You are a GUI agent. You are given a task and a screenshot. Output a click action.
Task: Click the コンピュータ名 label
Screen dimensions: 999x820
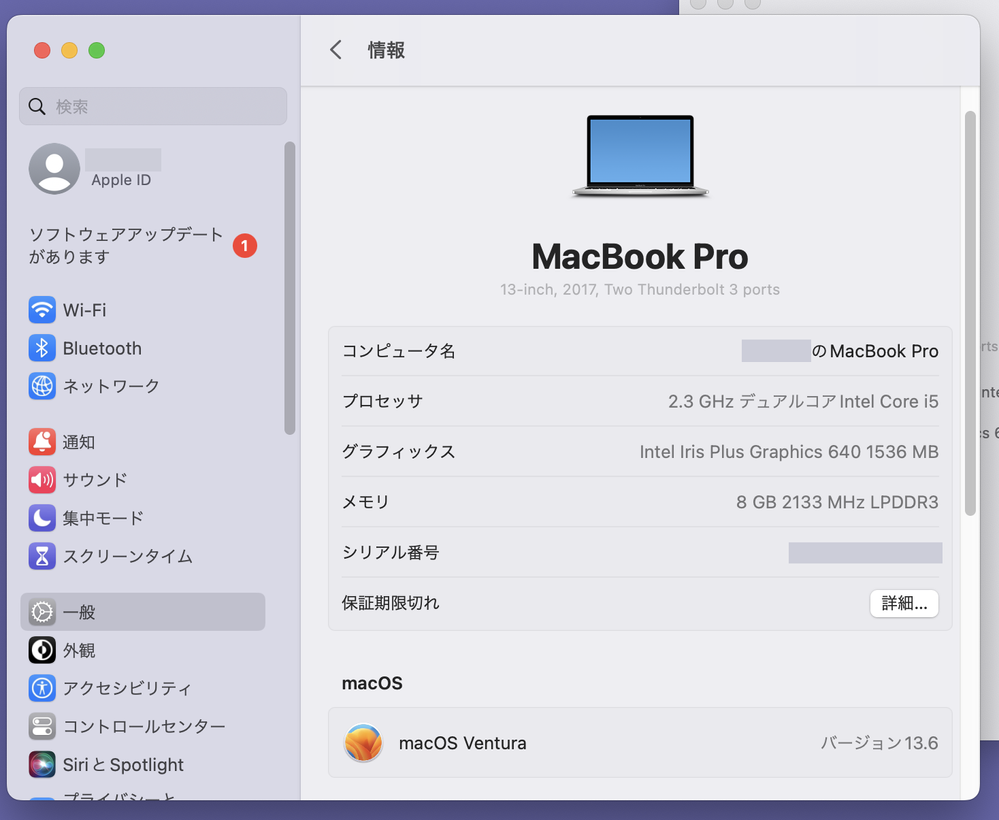399,351
